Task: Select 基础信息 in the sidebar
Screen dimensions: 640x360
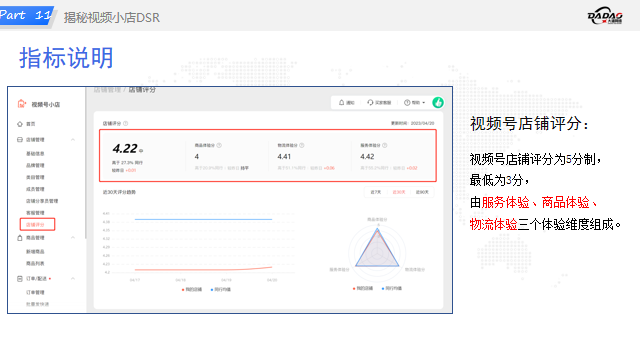Action: click(35, 153)
